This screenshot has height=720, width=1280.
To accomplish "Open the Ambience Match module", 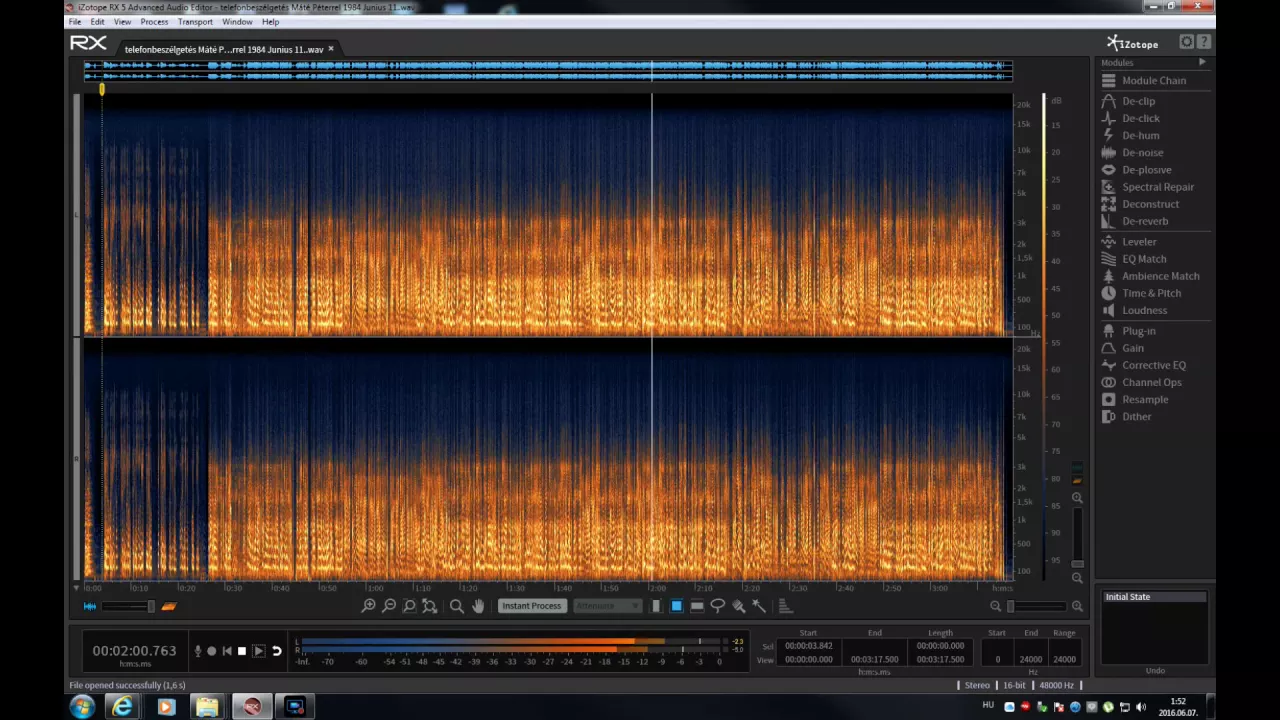I will click(x=1150, y=276).
